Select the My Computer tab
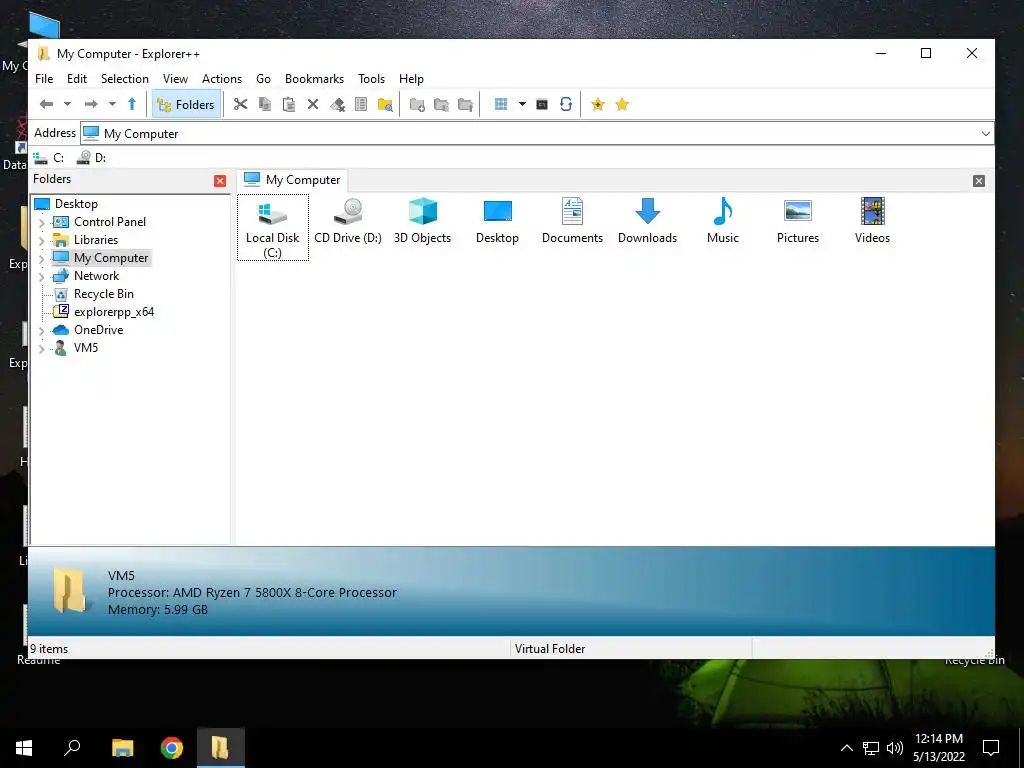 pos(293,180)
